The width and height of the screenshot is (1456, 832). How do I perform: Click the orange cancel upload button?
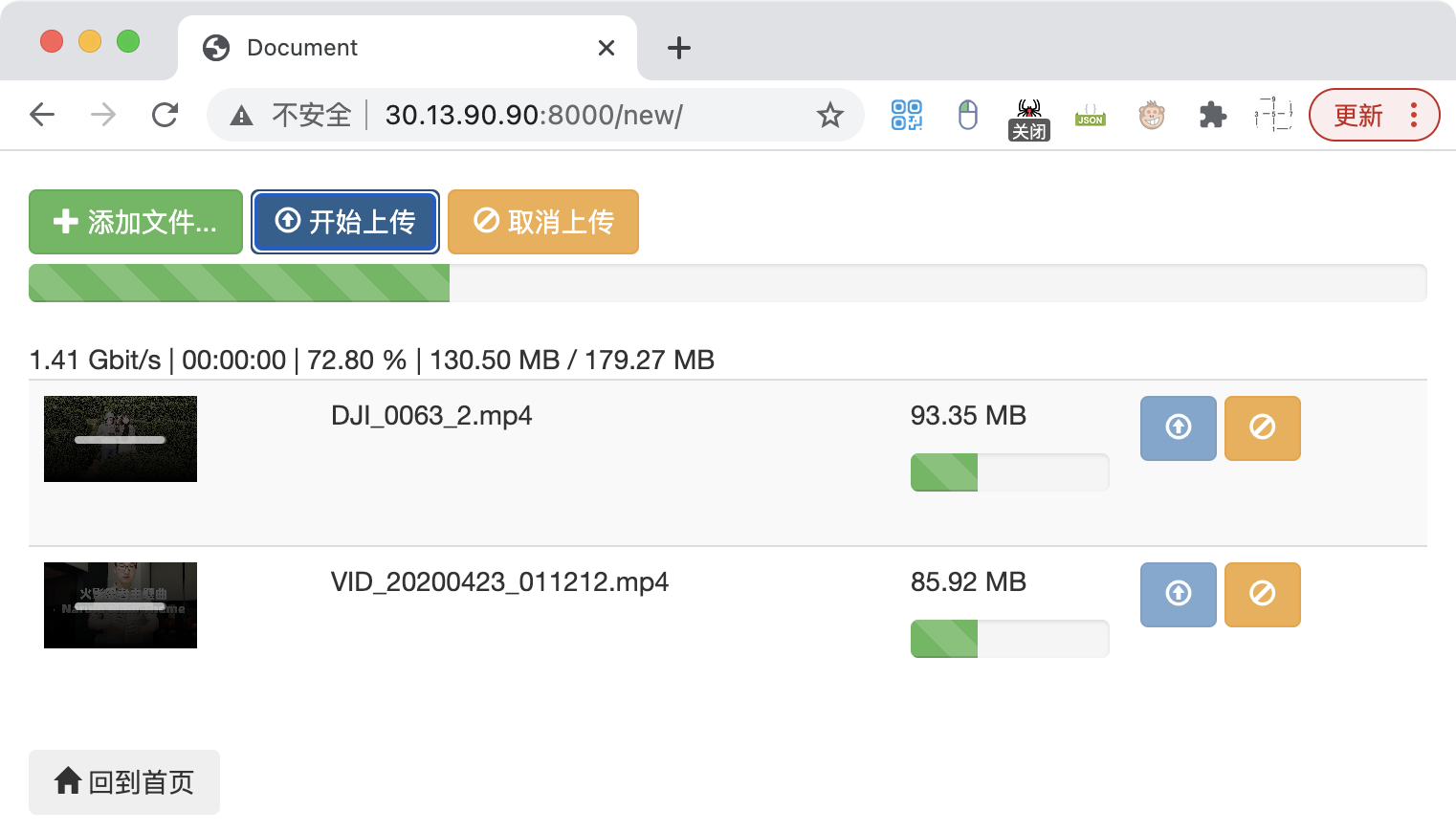pos(542,222)
